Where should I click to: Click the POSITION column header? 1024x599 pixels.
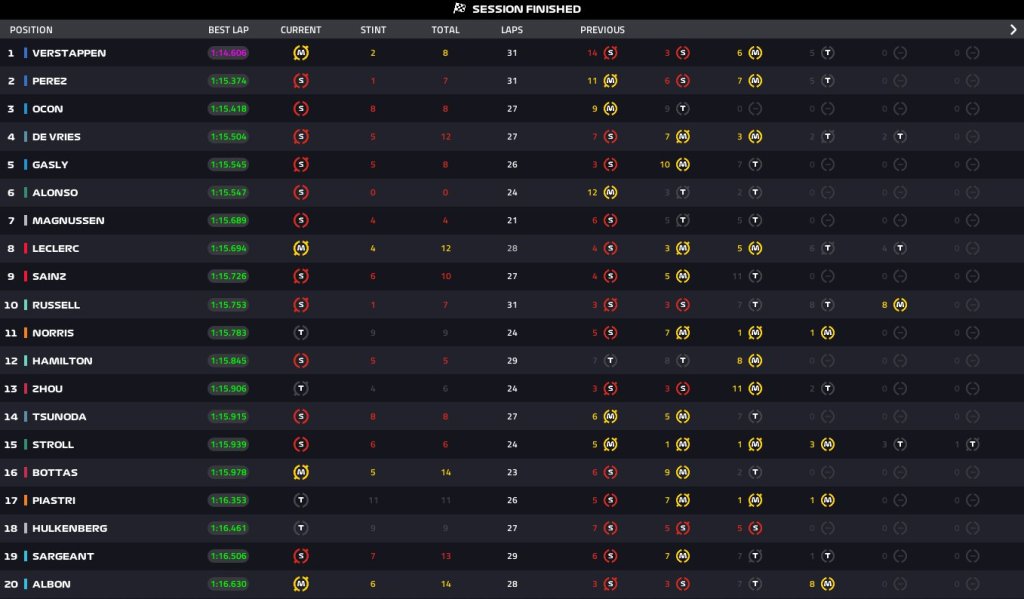click(x=31, y=30)
